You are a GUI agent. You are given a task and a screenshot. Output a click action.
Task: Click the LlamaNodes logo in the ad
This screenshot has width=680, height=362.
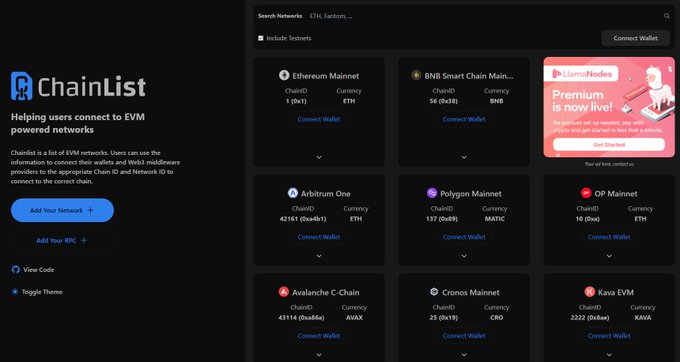point(582,74)
